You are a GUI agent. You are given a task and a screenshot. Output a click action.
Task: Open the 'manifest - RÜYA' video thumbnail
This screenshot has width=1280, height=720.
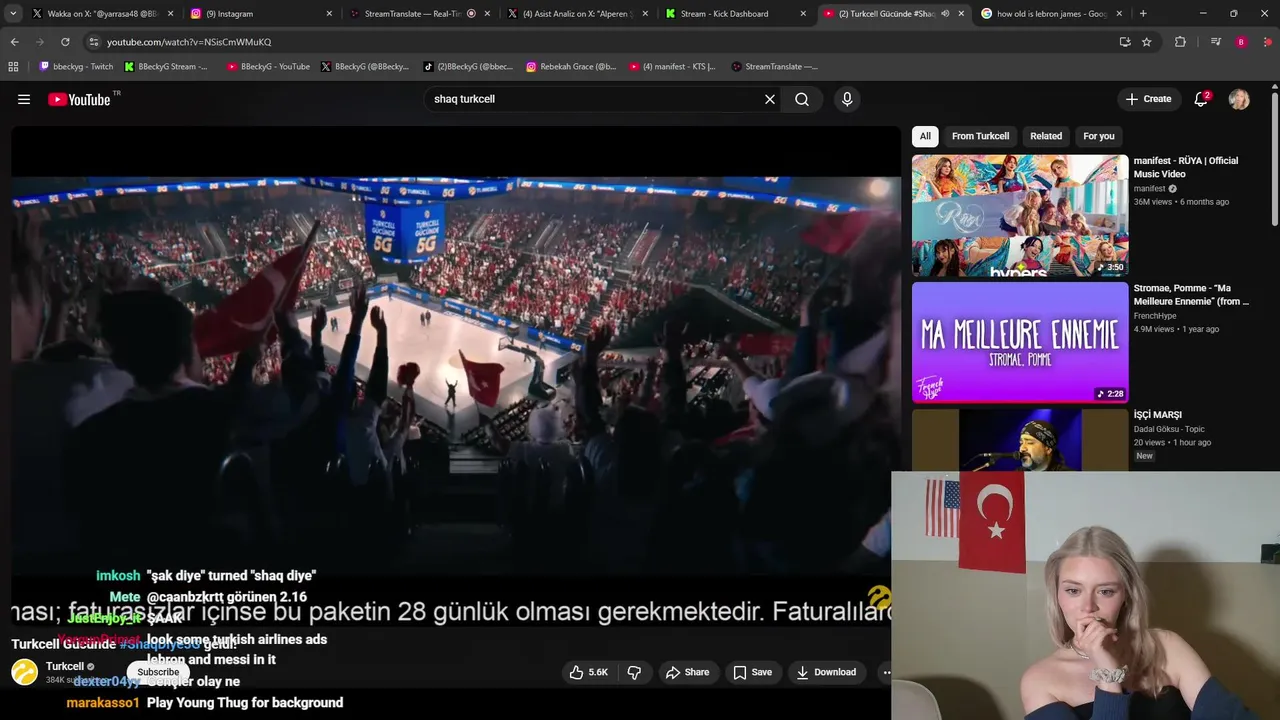click(x=1020, y=215)
